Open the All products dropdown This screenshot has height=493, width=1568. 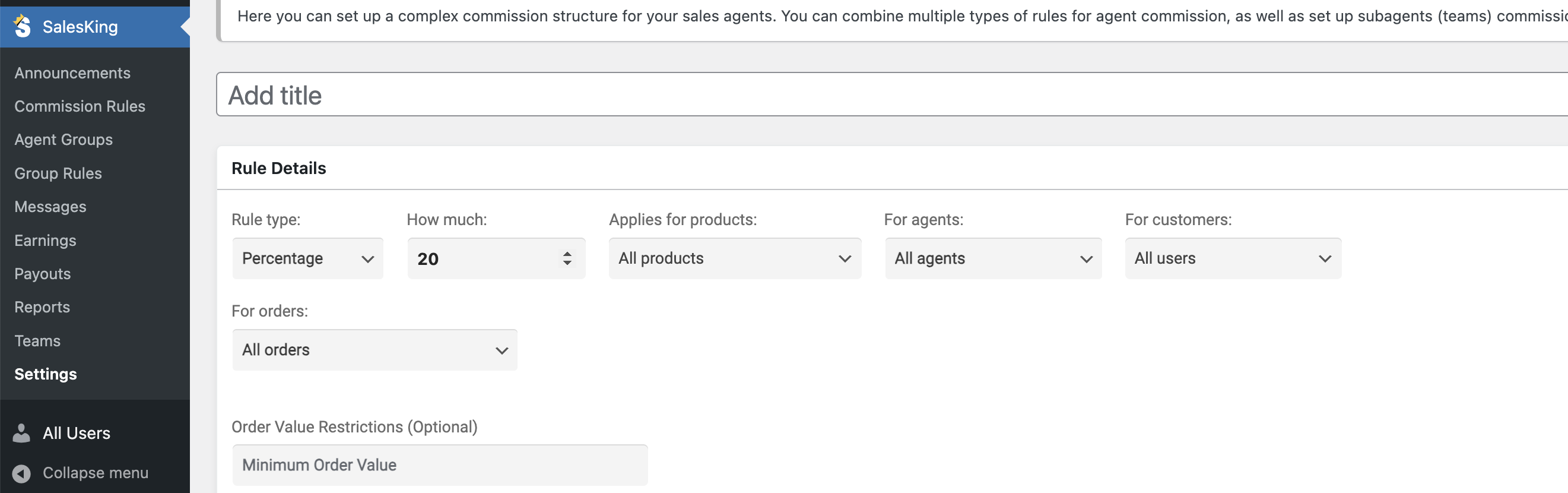point(735,258)
